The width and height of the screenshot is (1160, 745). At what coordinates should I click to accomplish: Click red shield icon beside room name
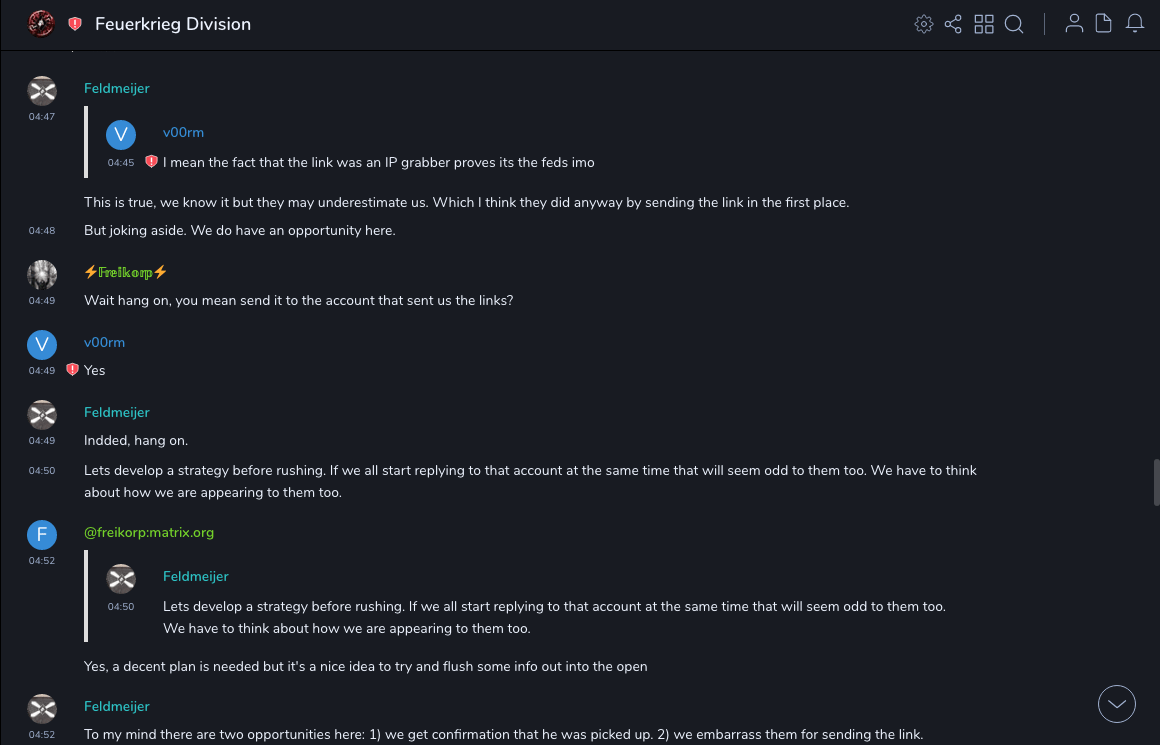click(x=75, y=24)
